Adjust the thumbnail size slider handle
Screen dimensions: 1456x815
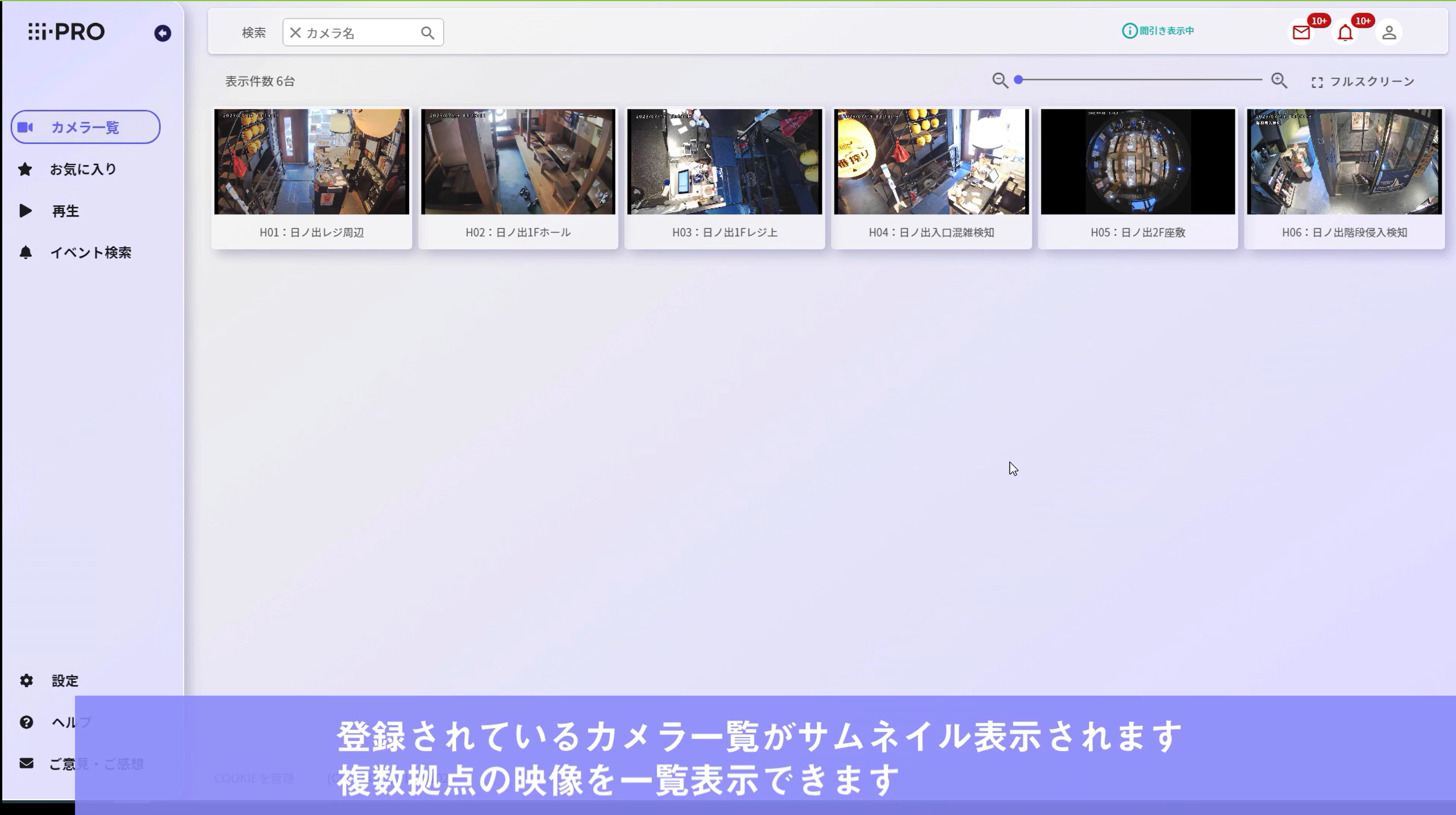(1018, 80)
